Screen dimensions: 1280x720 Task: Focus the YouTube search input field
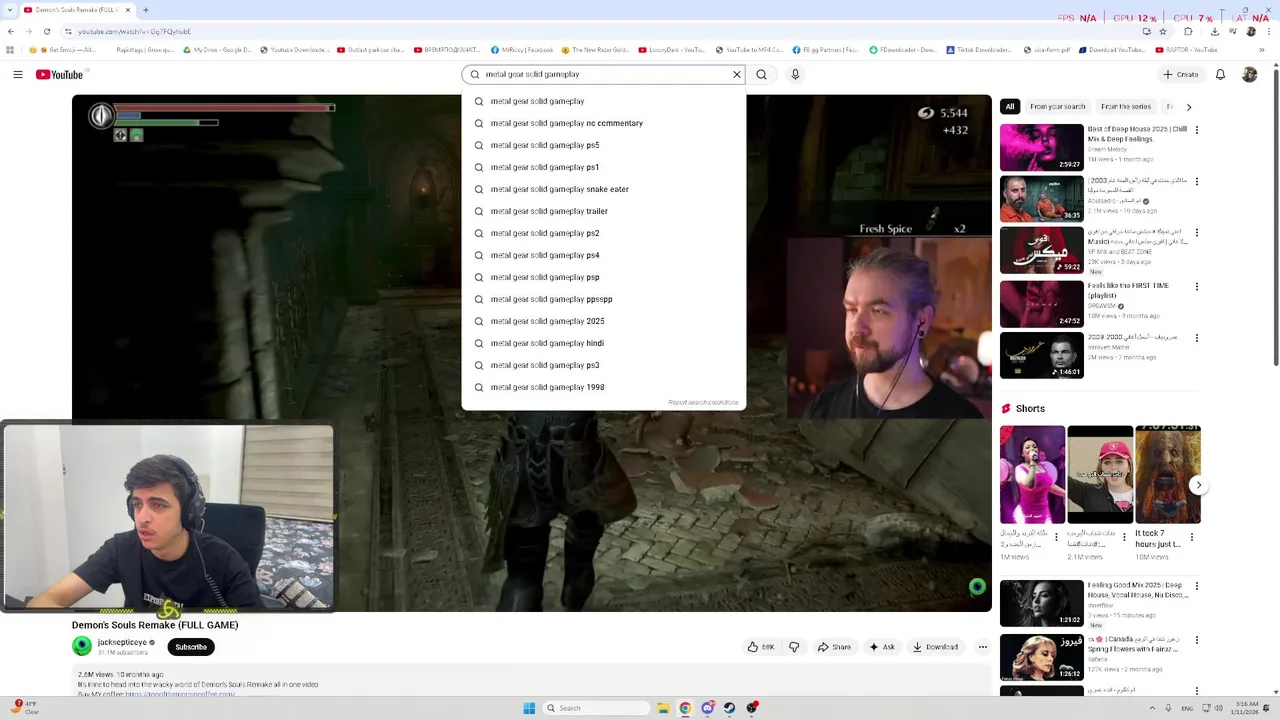(x=605, y=74)
